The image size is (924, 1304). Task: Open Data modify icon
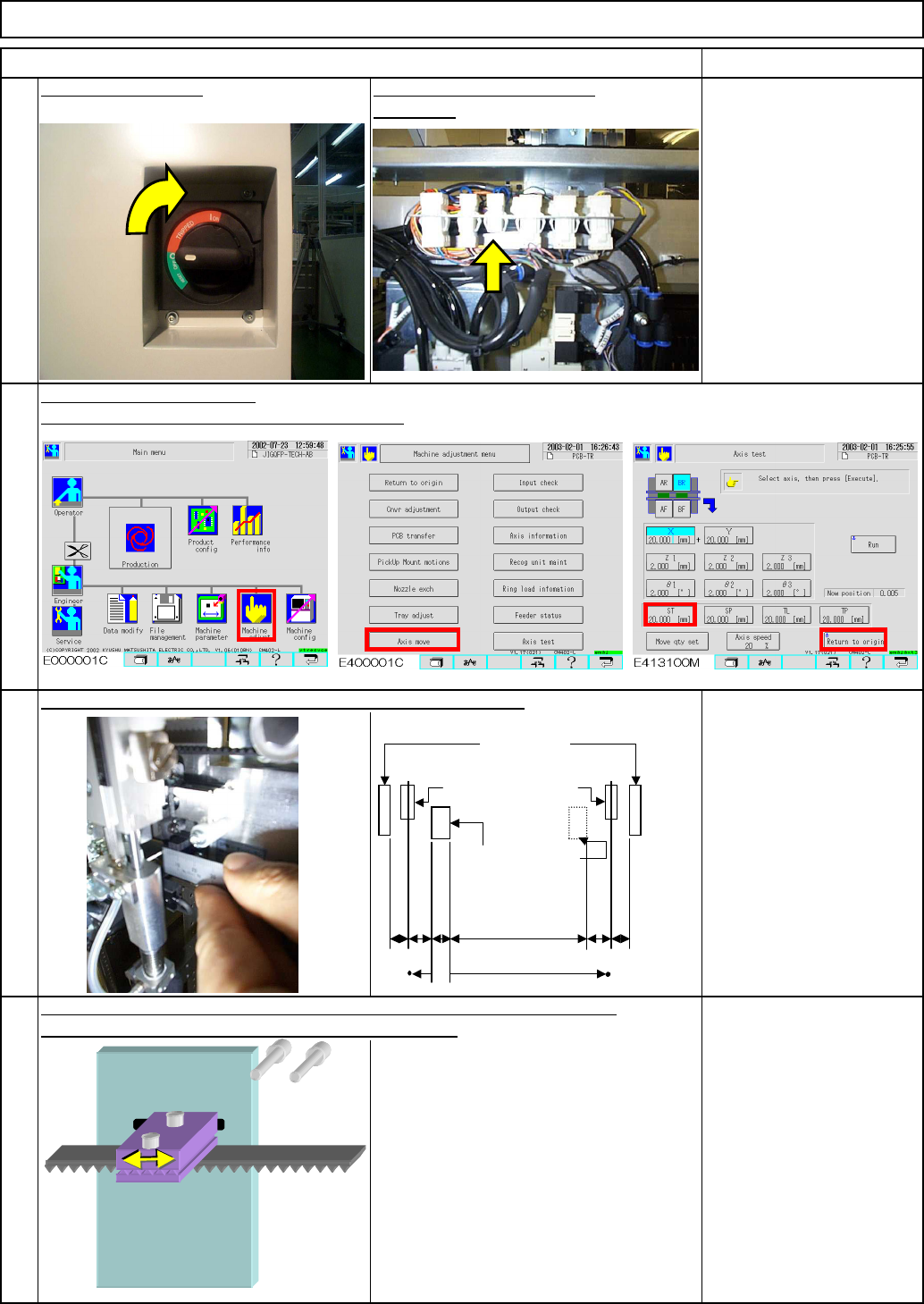coord(122,609)
